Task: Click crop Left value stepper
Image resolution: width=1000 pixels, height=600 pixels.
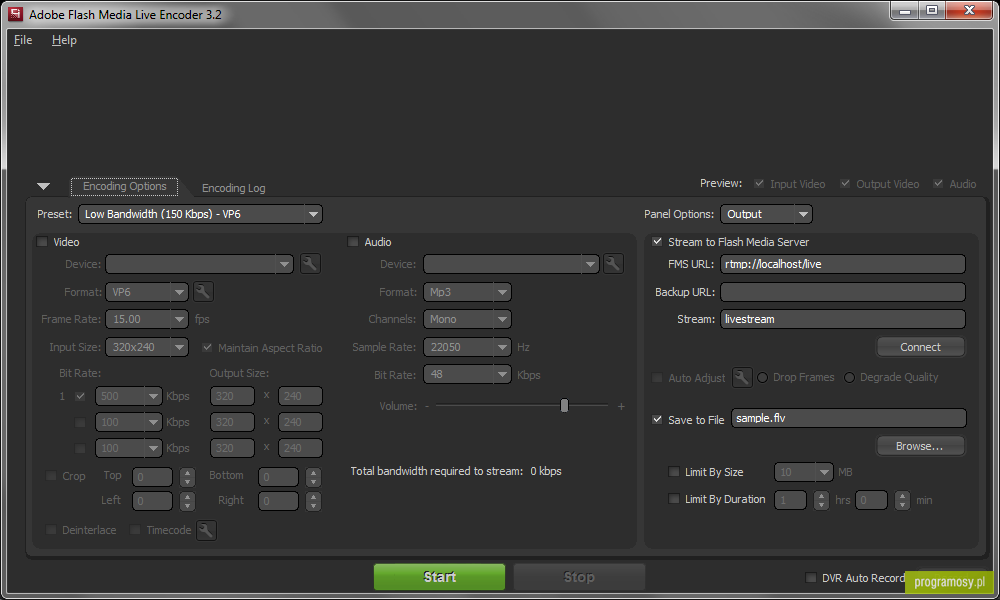Action: coord(187,501)
